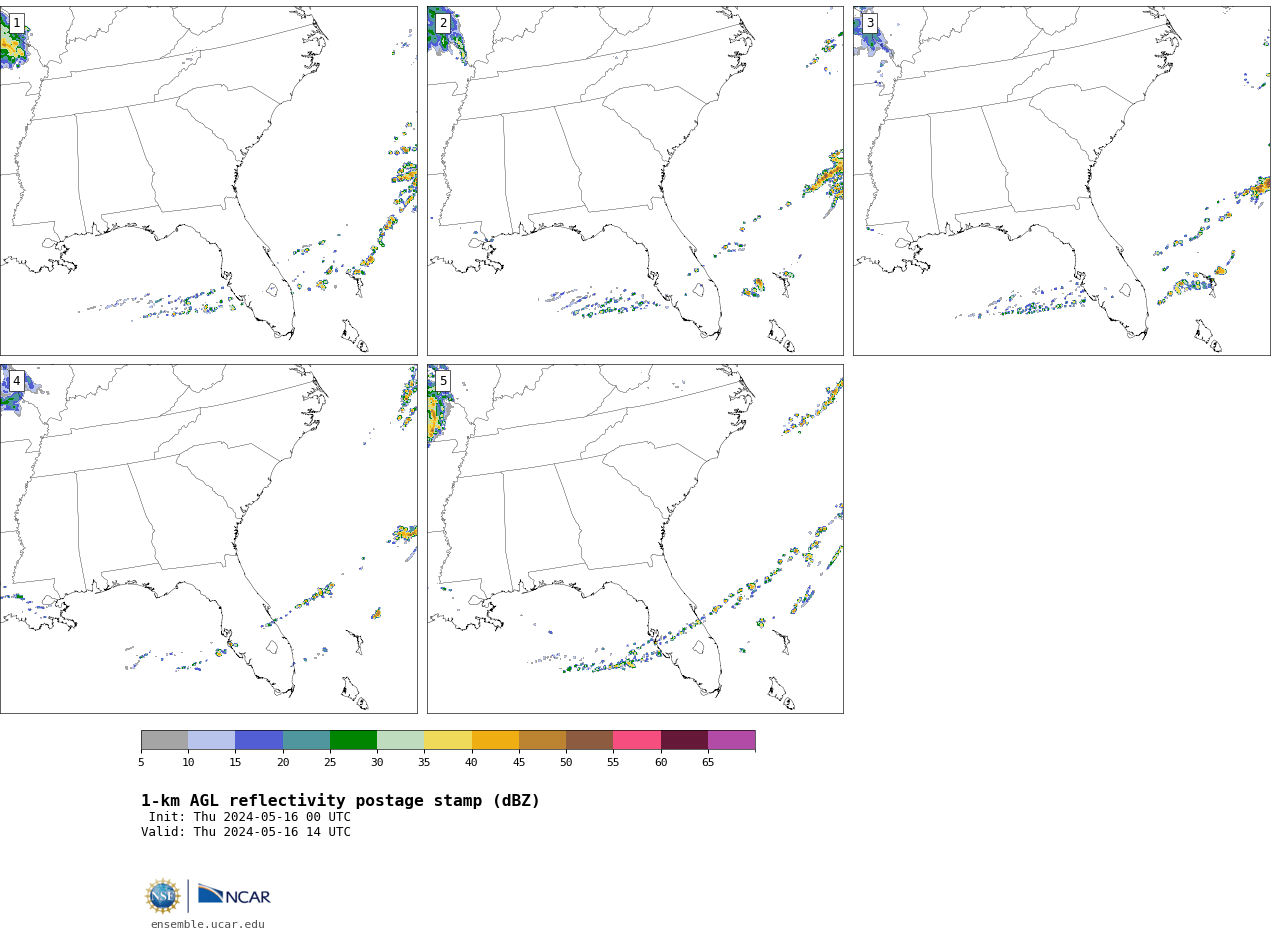Click the brown 50-55 dBZ swatch
This screenshot has height=936, width=1280.
(x=589, y=740)
